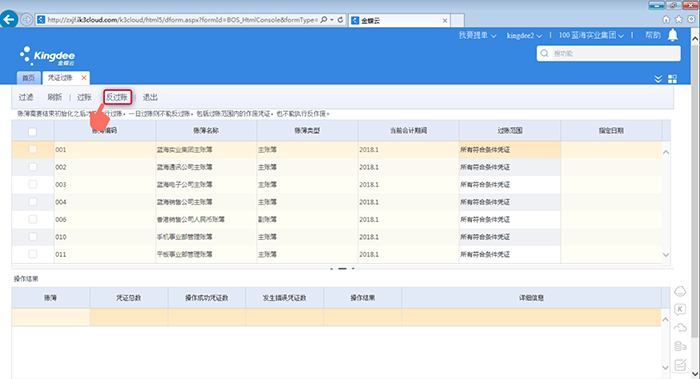Click the 账簿类型 column header
The width and height of the screenshot is (700, 379).
click(307, 131)
